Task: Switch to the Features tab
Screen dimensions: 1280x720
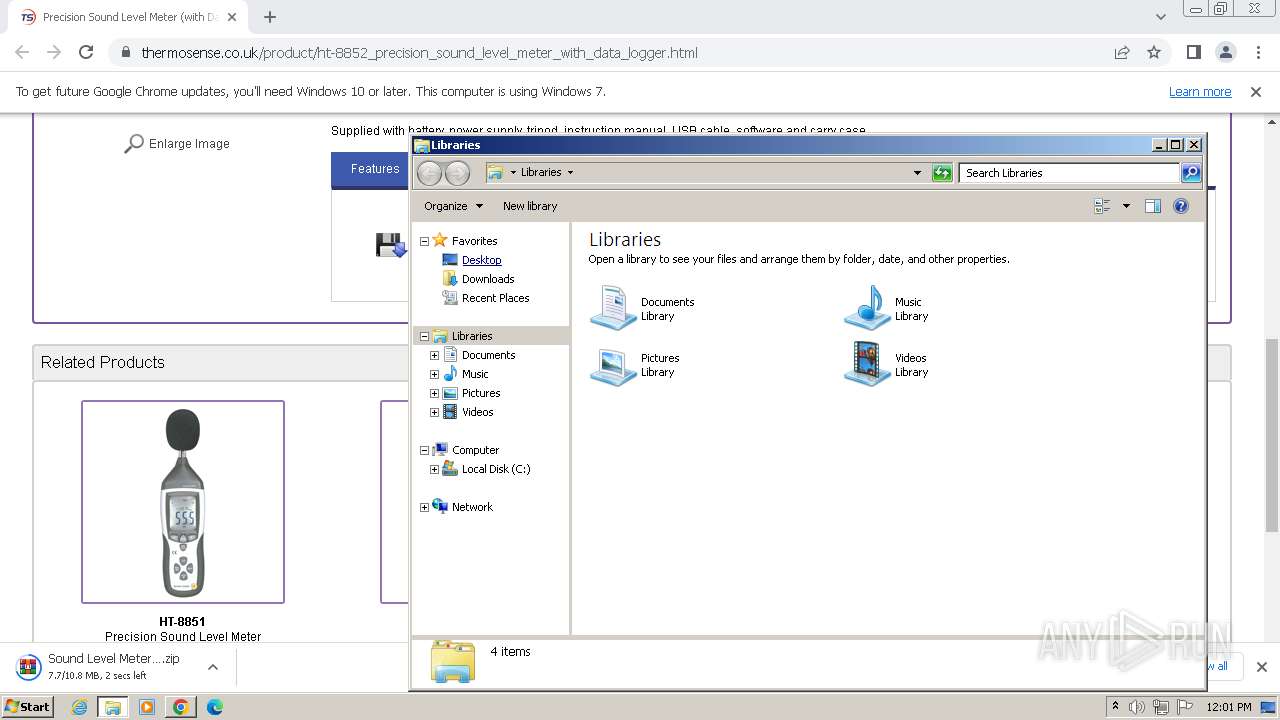Action: (x=375, y=169)
